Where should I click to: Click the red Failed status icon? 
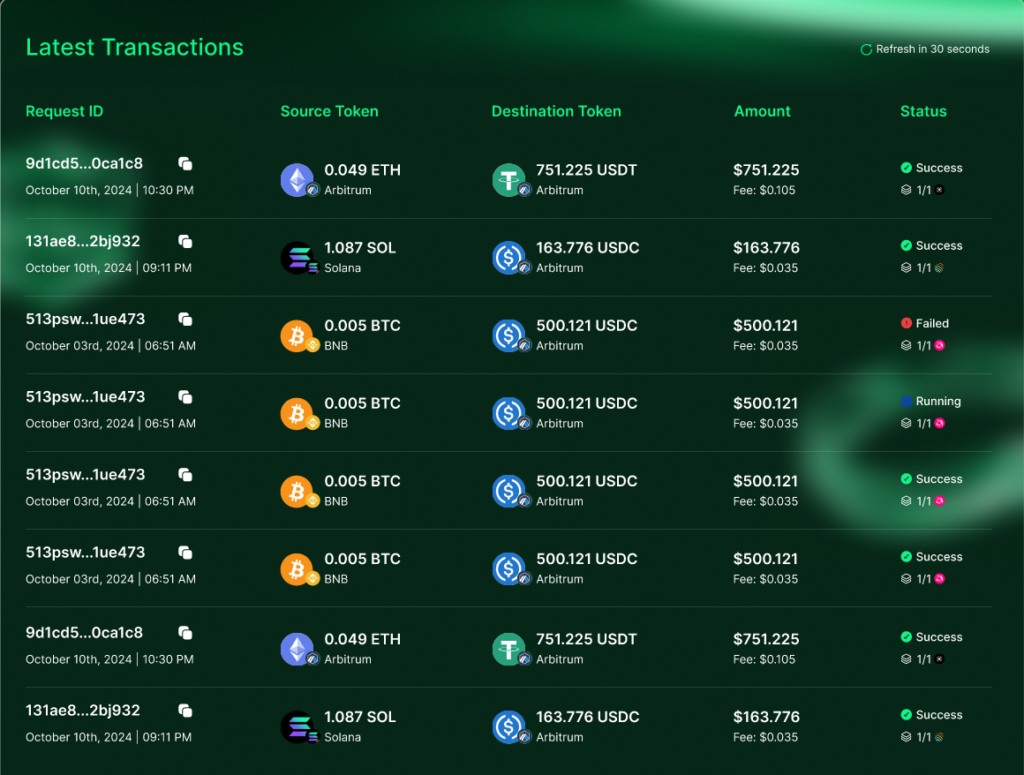[906, 323]
